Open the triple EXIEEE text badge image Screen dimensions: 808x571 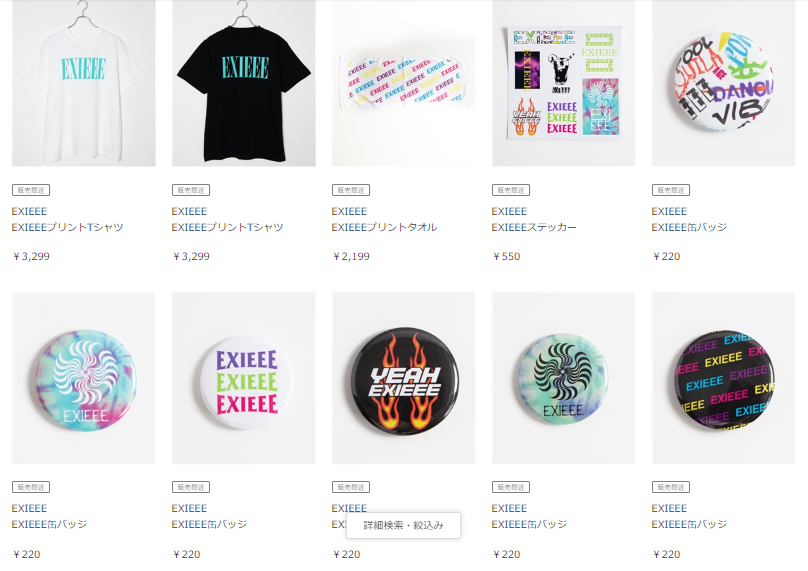pyautogui.click(x=244, y=378)
